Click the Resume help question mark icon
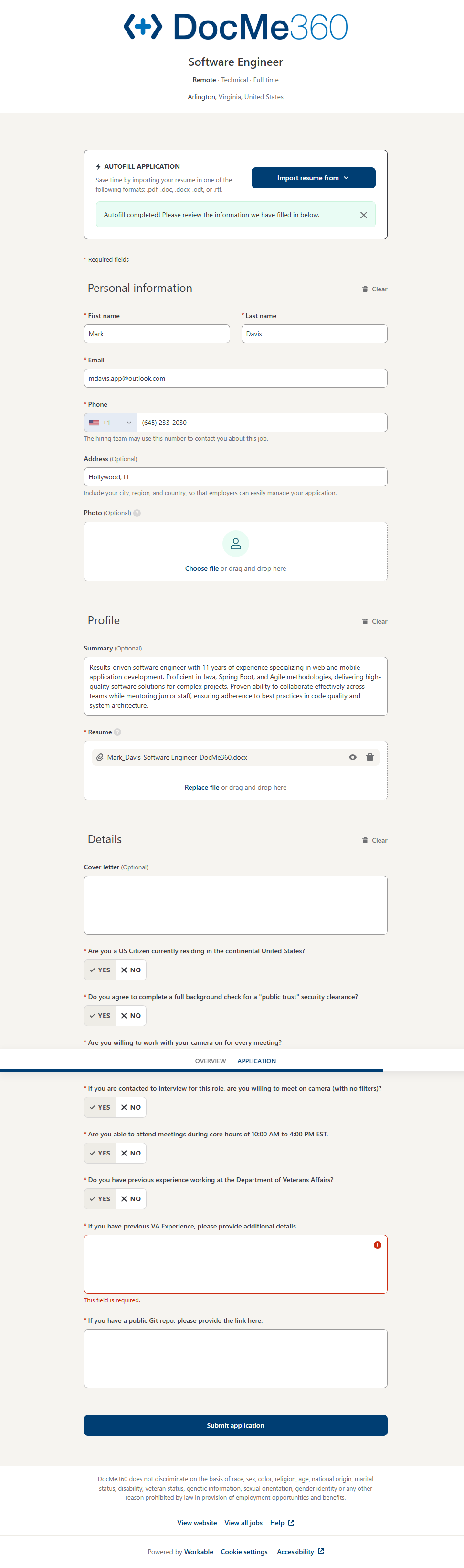Screen dimensions: 464x1568 pyautogui.click(x=117, y=732)
